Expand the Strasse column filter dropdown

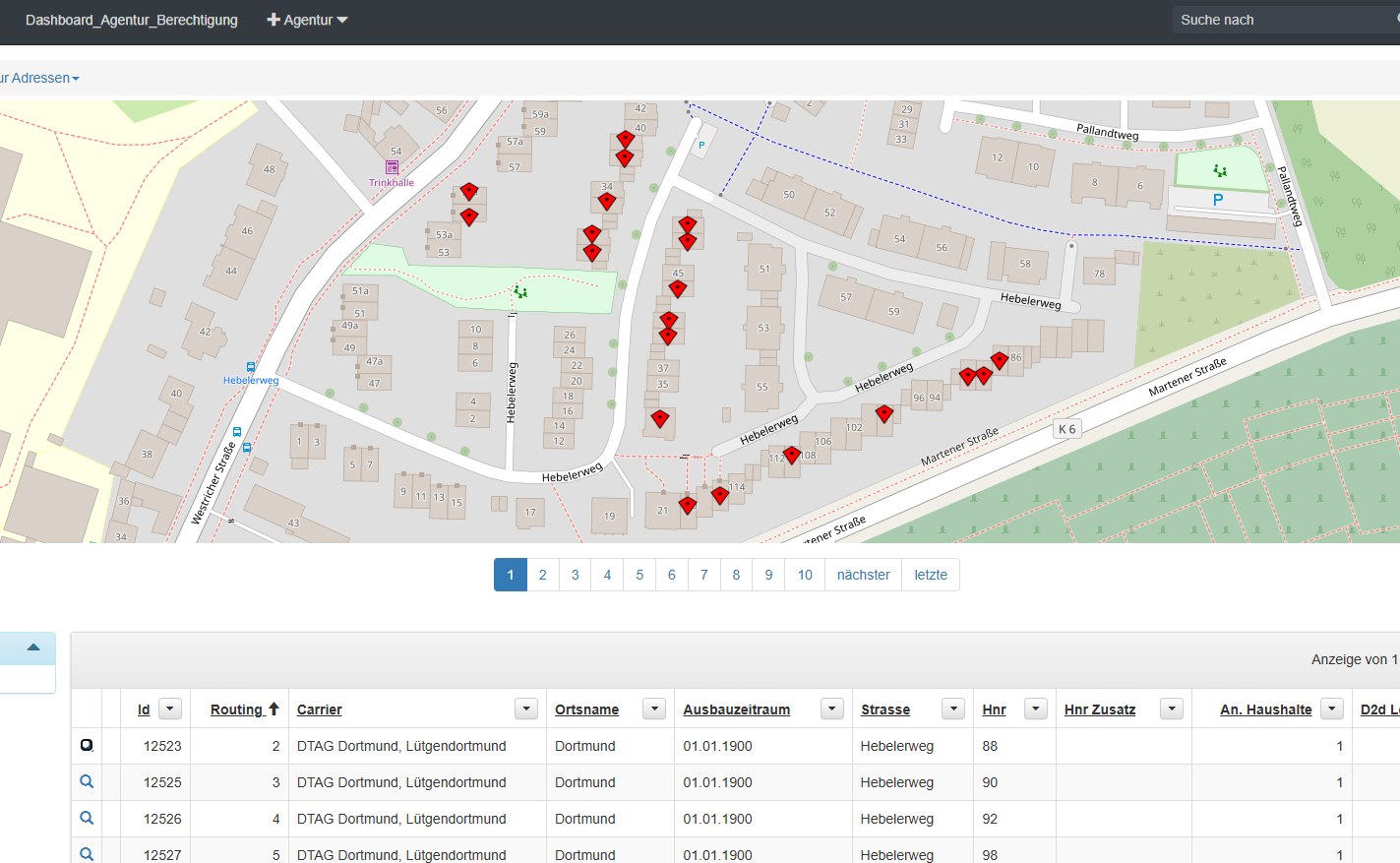952,709
